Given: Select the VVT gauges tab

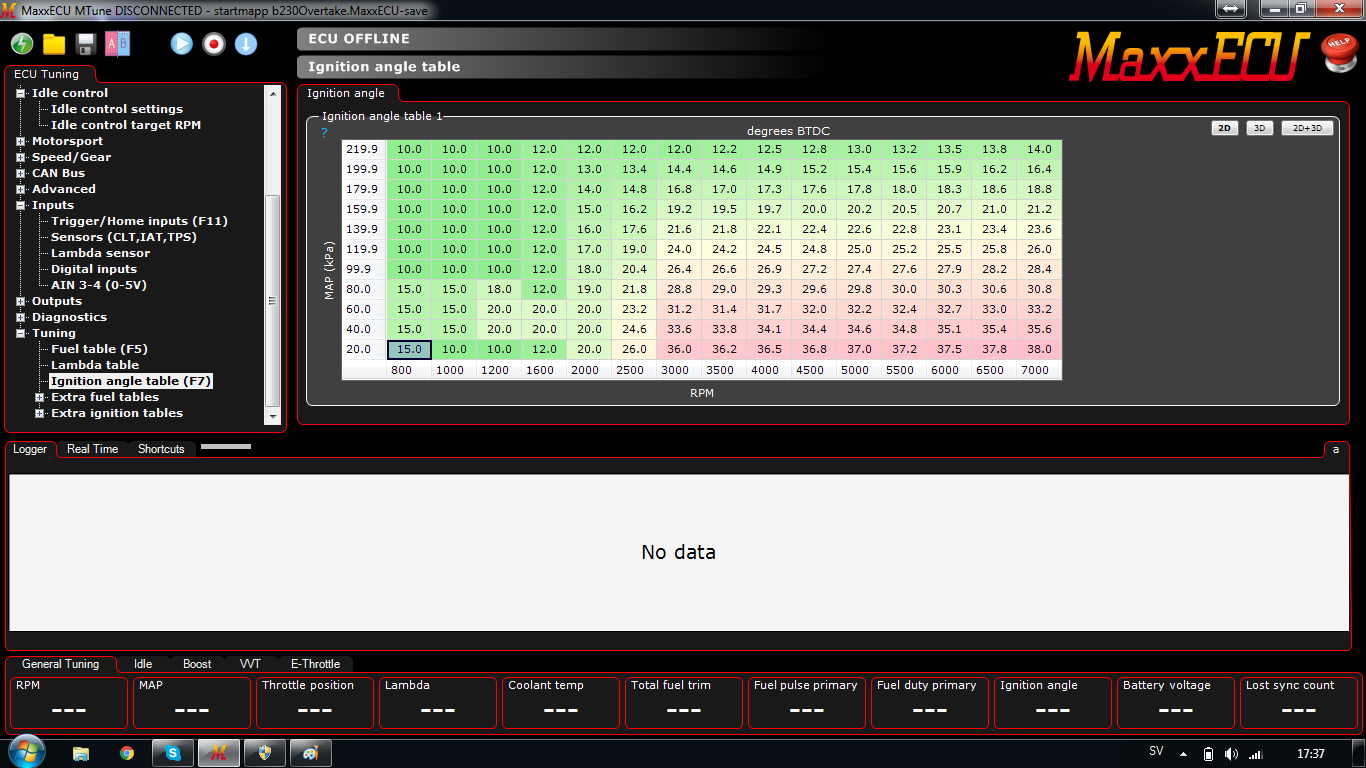Looking at the screenshot, I should click(x=250, y=664).
